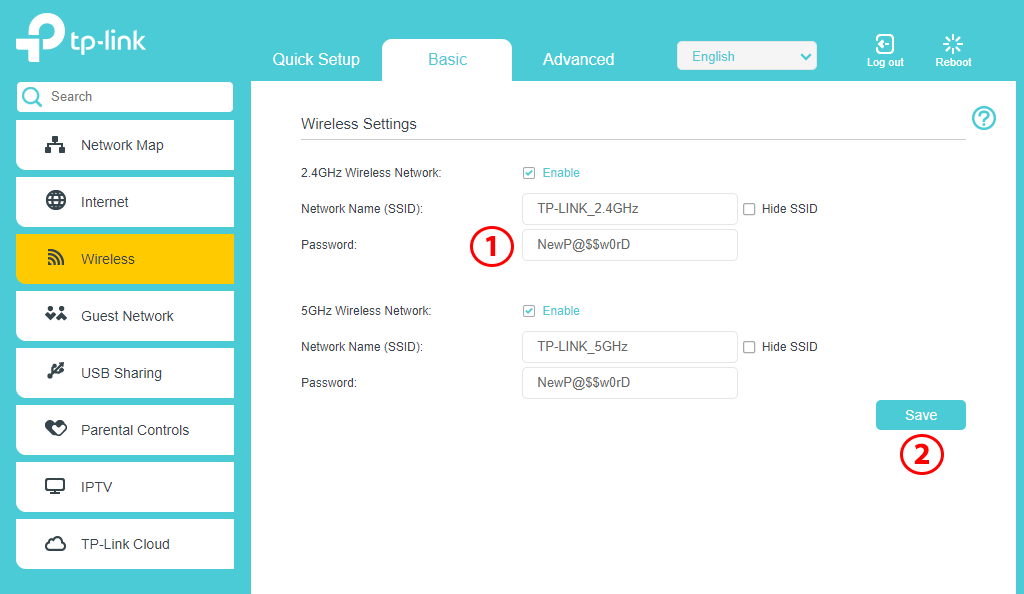Disable the 5GHz wireless network checkbox
Image resolution: width=1024 pixels, height=594 pixels.
pos(529,311)
